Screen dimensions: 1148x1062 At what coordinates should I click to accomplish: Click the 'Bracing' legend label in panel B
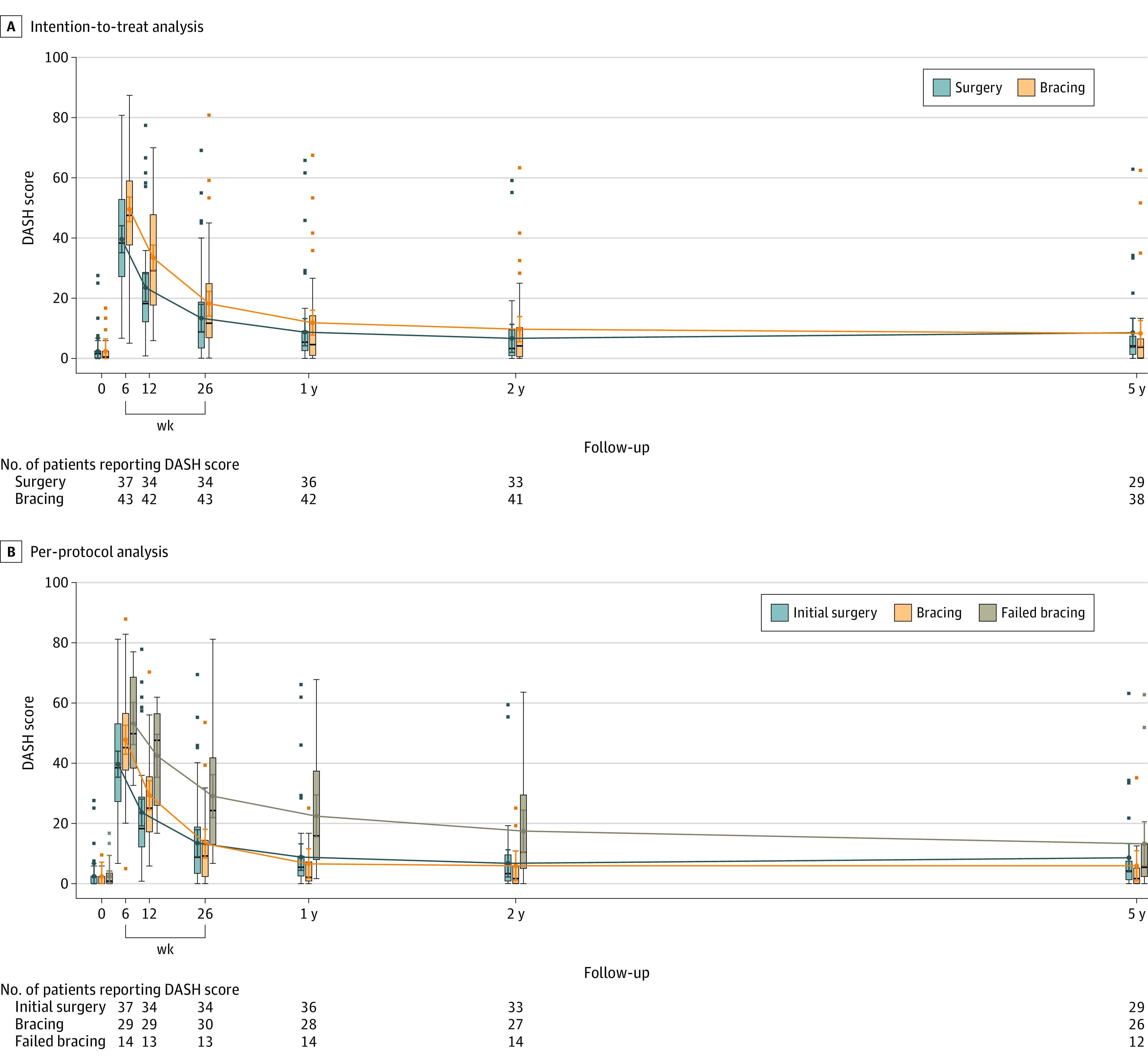pos(939,613)
